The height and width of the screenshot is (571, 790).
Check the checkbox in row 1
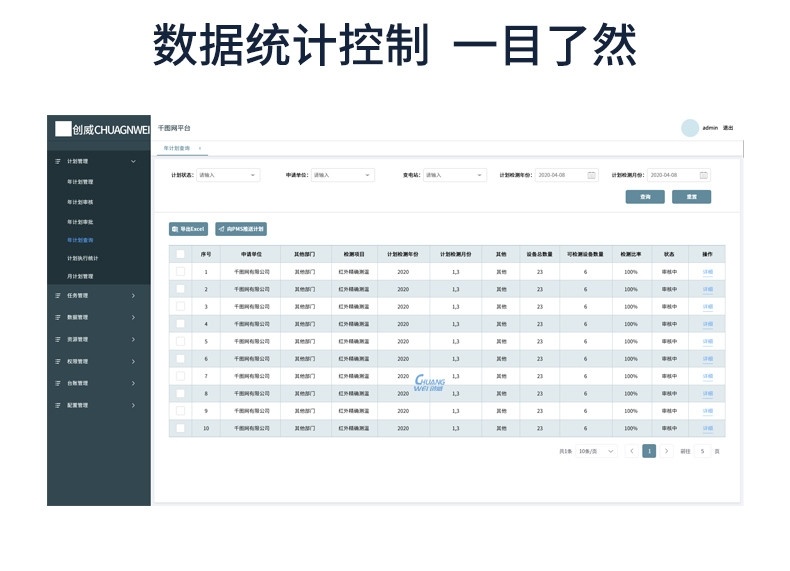pyautogui.click(x=180, y=272)
